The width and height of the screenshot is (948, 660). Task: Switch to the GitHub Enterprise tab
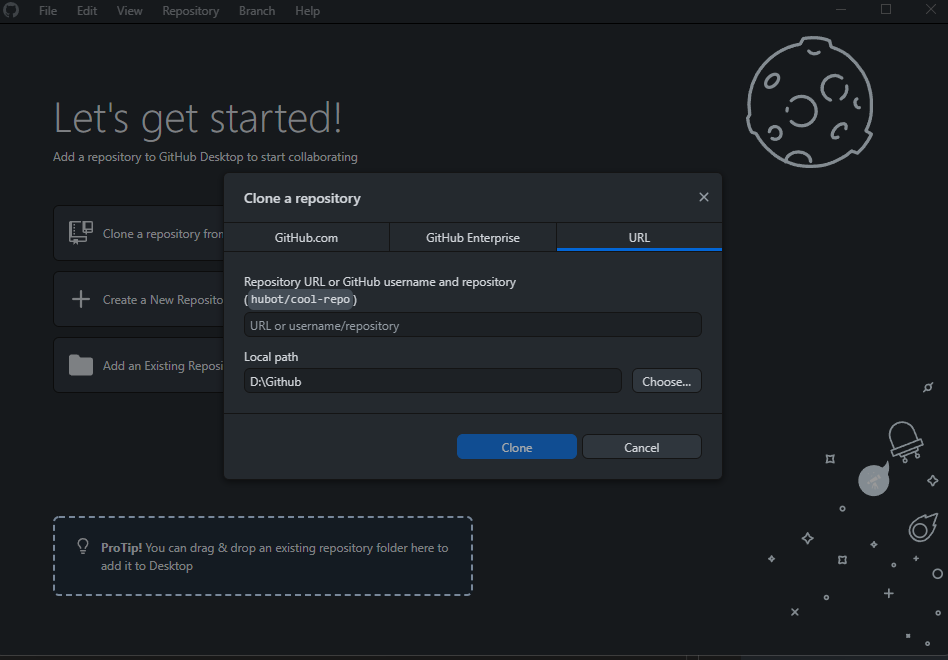(472, 238)
